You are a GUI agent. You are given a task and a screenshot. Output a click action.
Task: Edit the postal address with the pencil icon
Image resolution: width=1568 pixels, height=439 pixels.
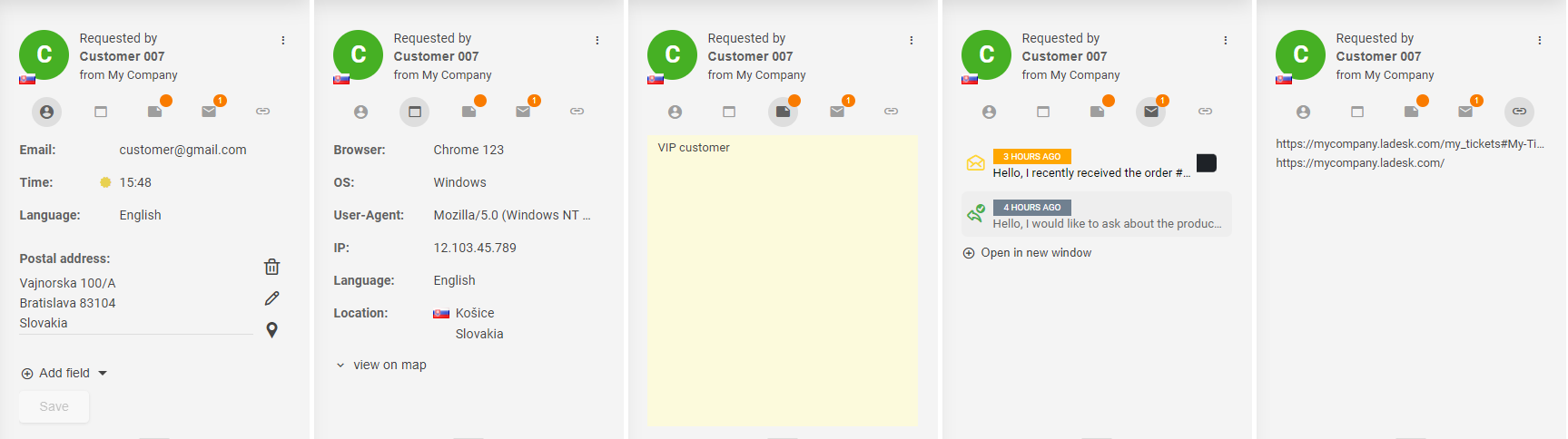271,298
